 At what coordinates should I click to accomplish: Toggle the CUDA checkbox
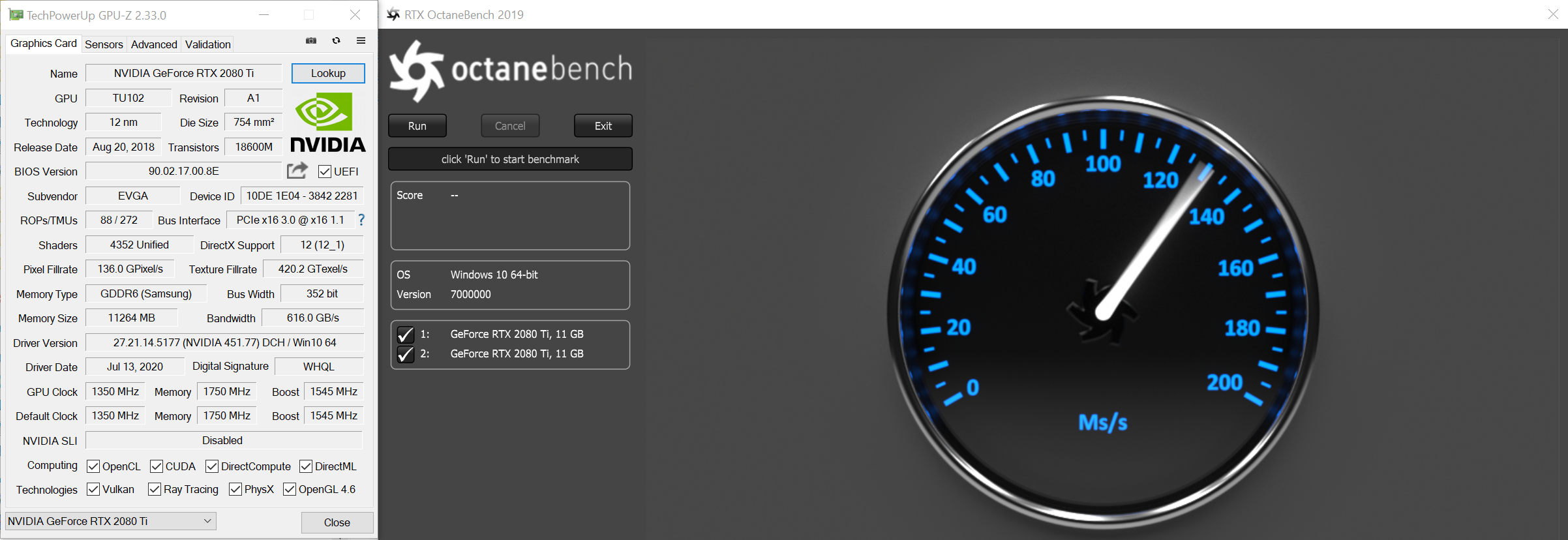pyautogui.click(x=157, y=466)
